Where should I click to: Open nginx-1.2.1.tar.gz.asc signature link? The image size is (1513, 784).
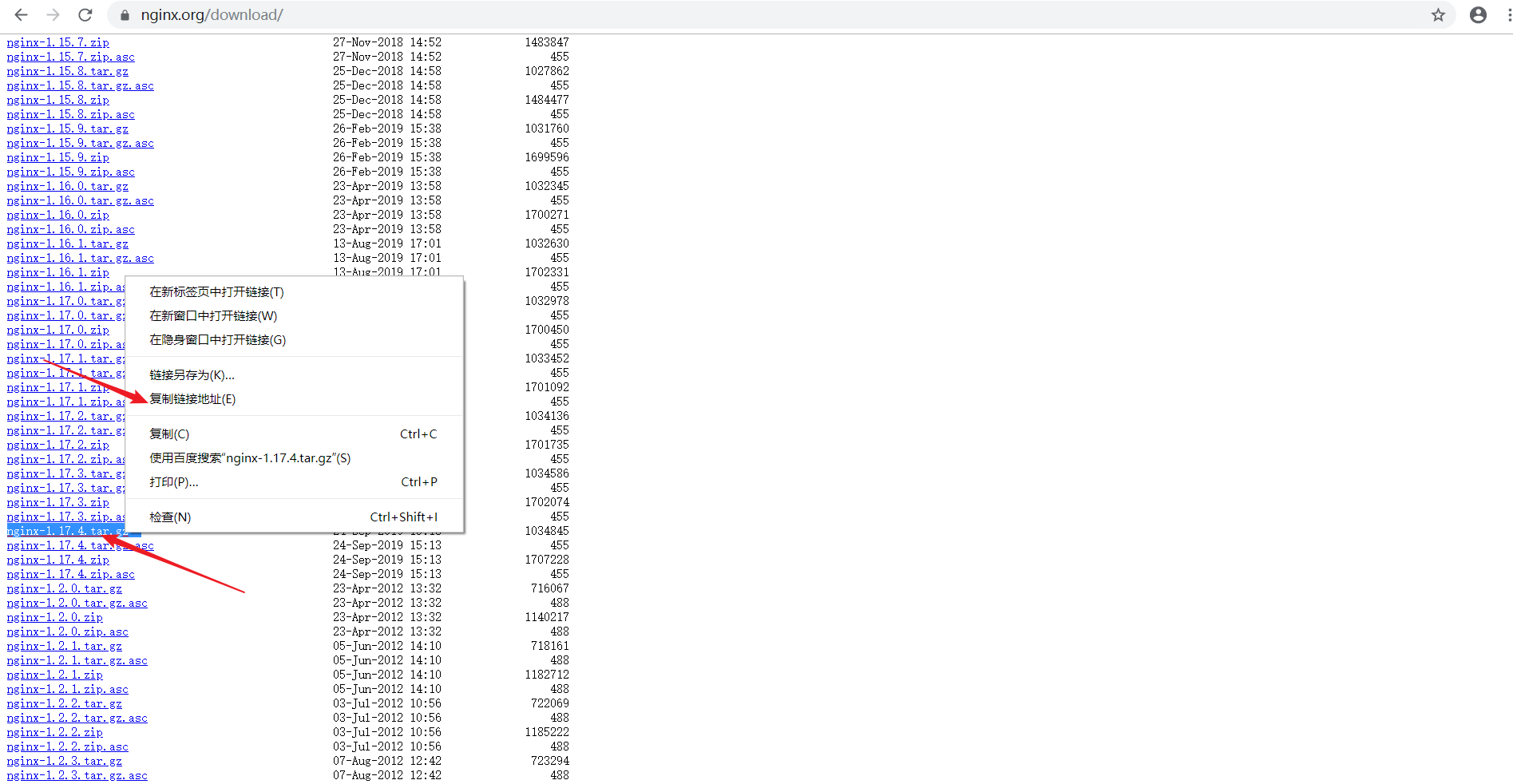[77, 660]
